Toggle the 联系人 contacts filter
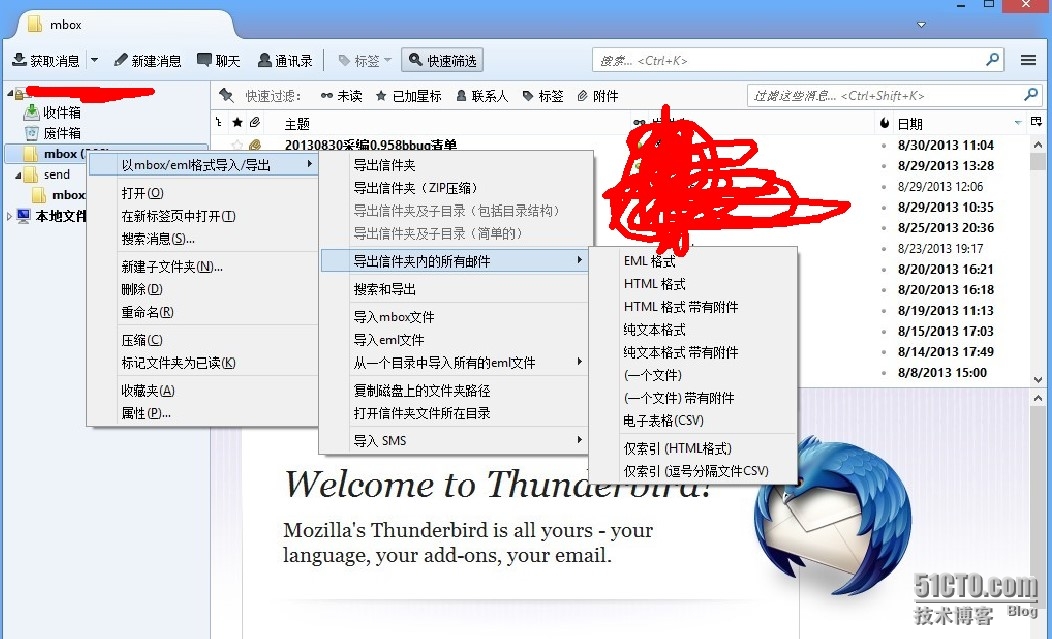 click(x=482, y=97)
